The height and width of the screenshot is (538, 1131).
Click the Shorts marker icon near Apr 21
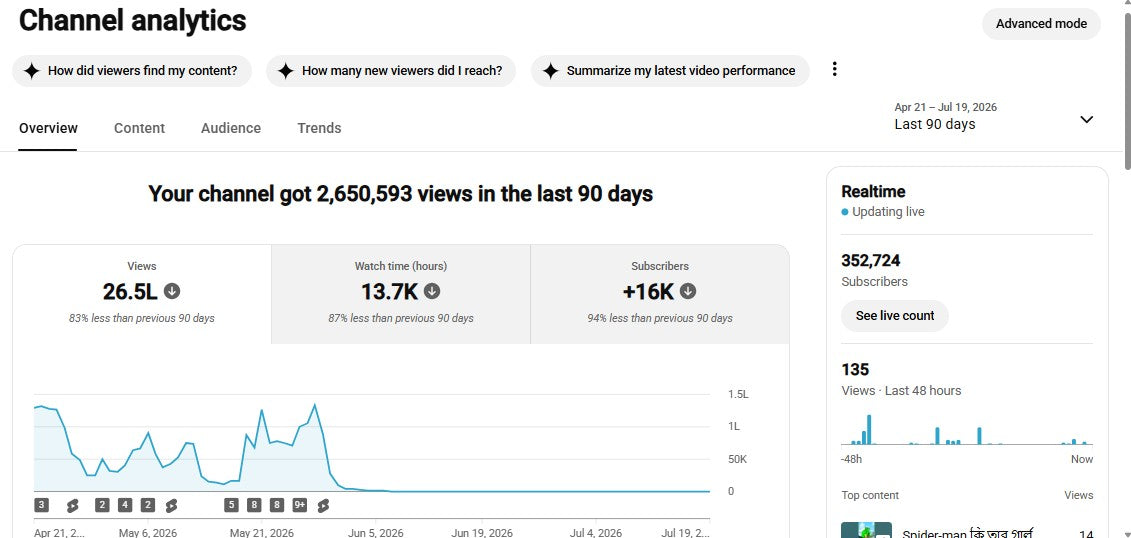[72, 505]
